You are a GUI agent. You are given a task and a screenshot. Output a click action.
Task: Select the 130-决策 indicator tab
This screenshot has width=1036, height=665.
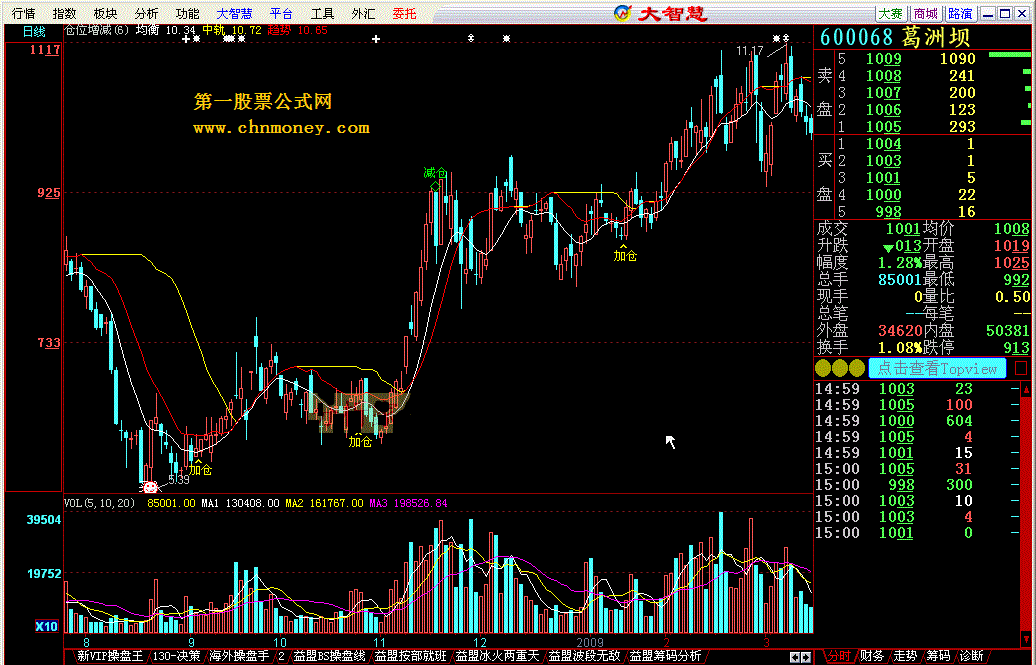pos(176,656)
